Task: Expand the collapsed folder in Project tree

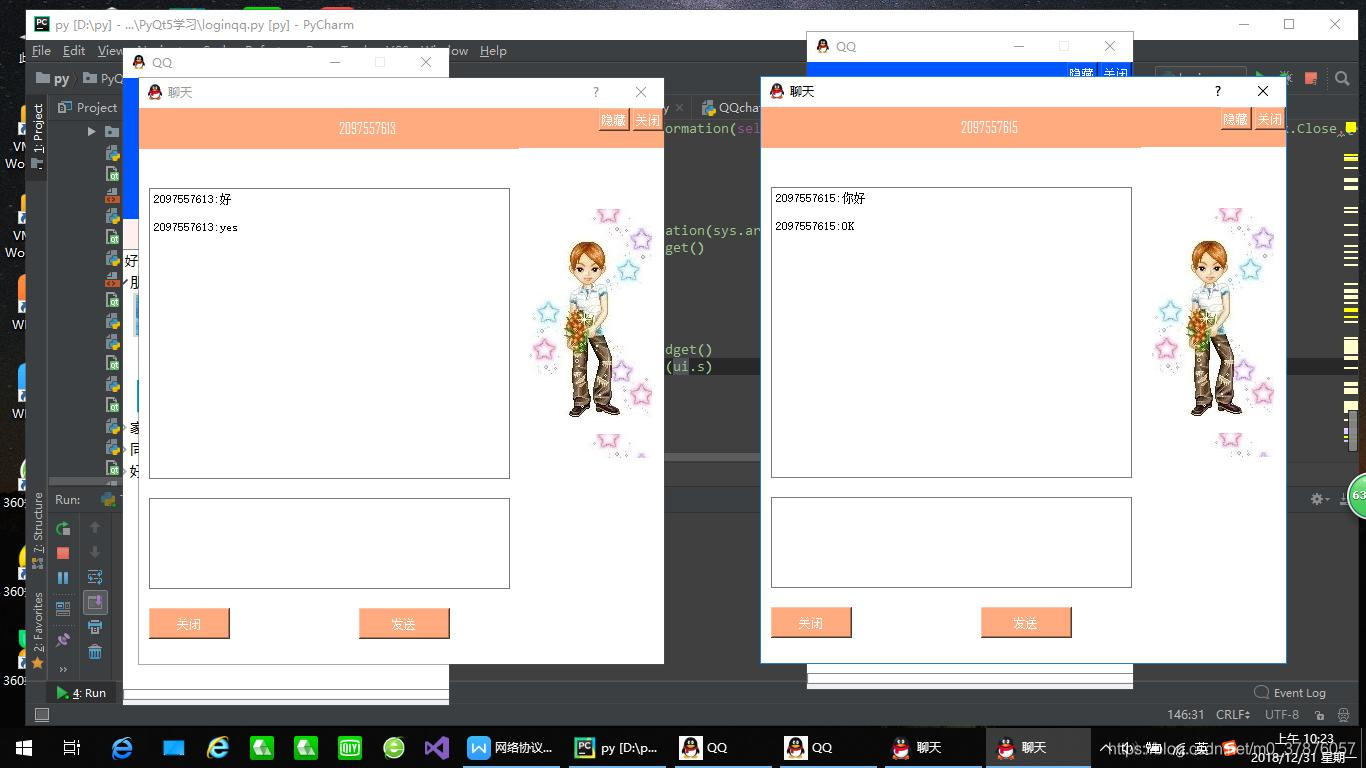Action: 91,131
